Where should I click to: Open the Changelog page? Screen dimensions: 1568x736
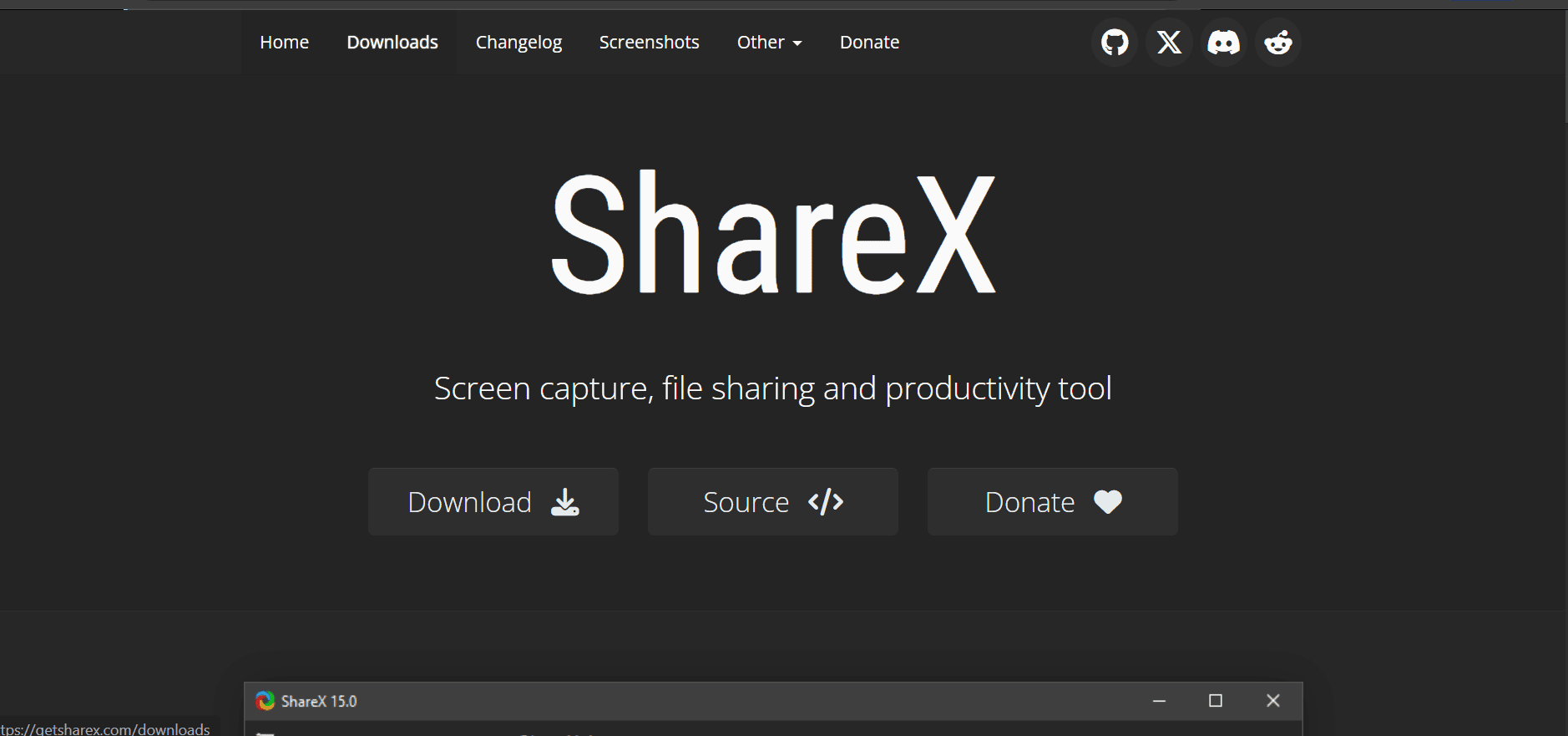[518, 42]
